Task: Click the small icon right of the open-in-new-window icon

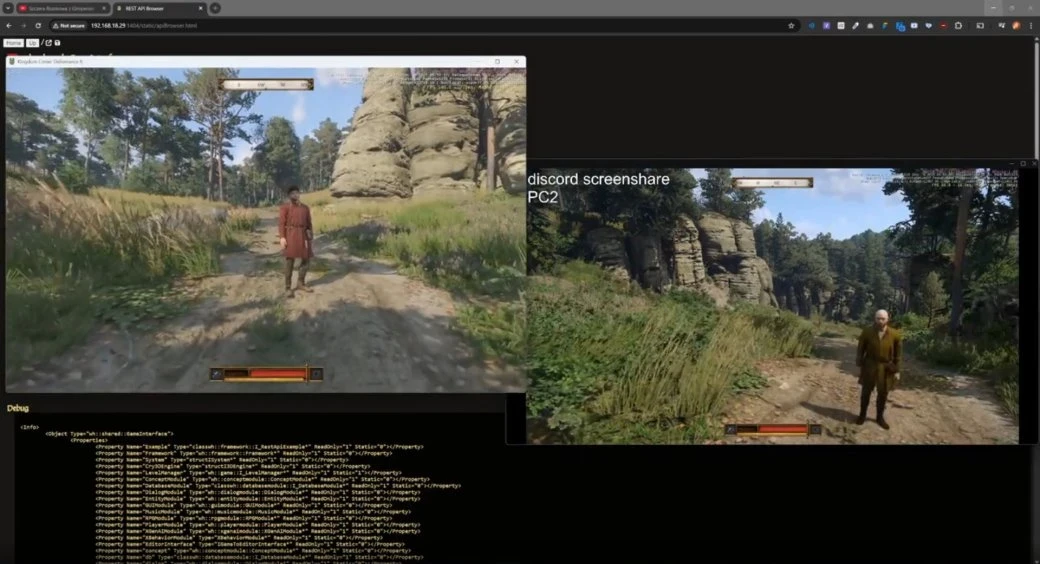Action: click(57, 43)
